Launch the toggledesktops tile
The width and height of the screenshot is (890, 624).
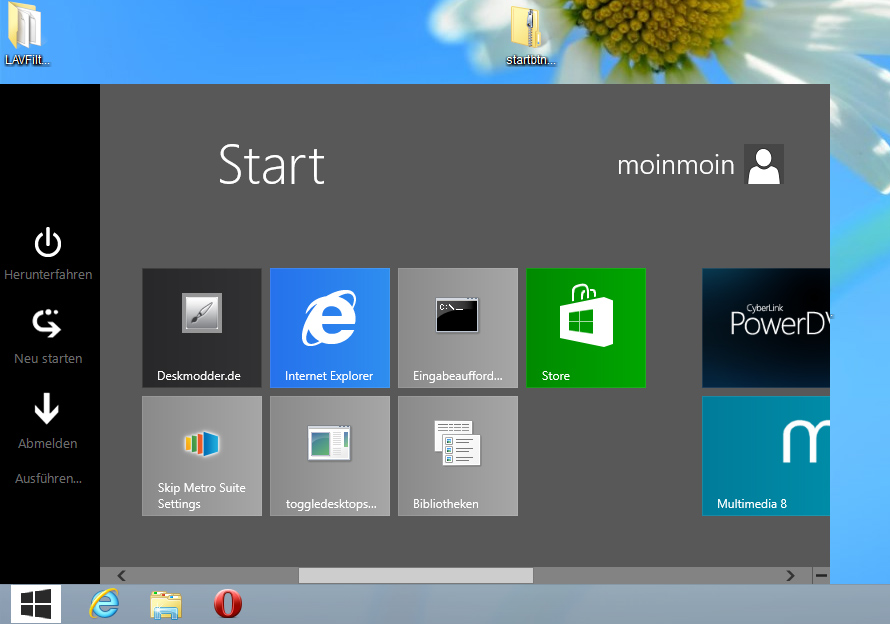click(330, 456)
